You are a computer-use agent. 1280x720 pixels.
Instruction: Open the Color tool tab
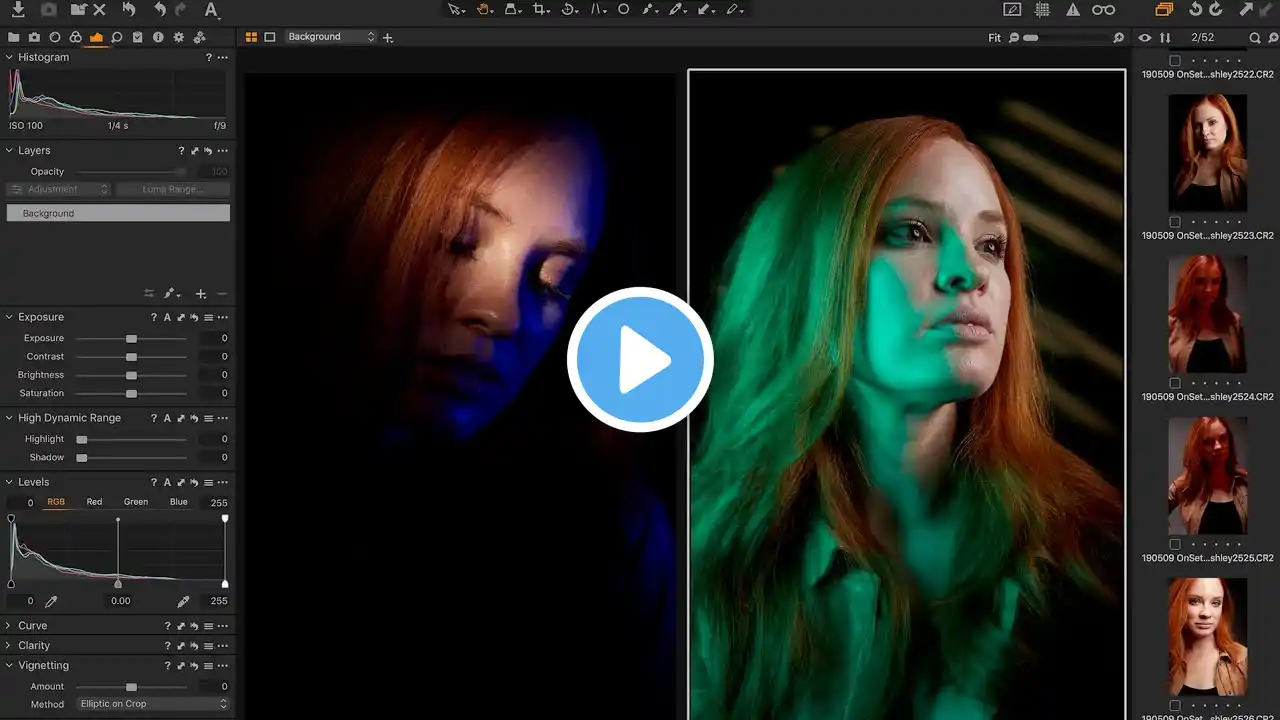point(75,37)
